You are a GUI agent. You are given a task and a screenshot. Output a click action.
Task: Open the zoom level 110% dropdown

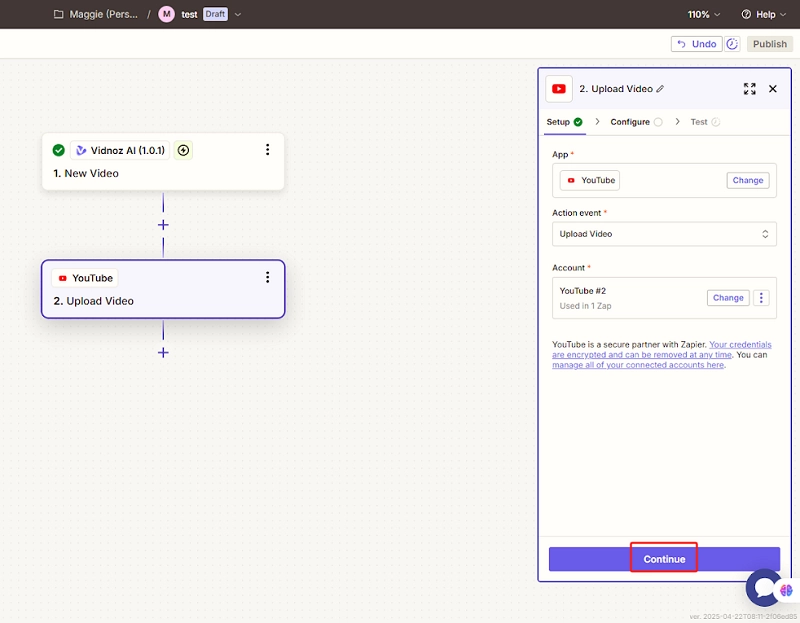coord(703,15)
